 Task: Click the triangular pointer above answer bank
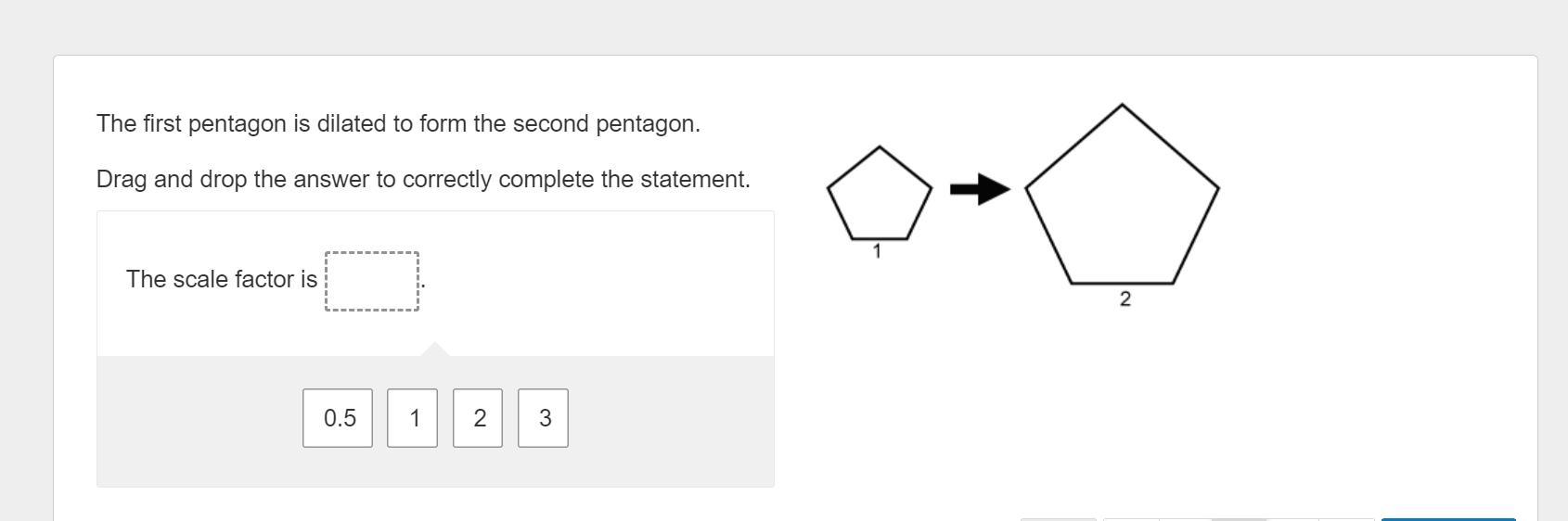pos(434,349)
